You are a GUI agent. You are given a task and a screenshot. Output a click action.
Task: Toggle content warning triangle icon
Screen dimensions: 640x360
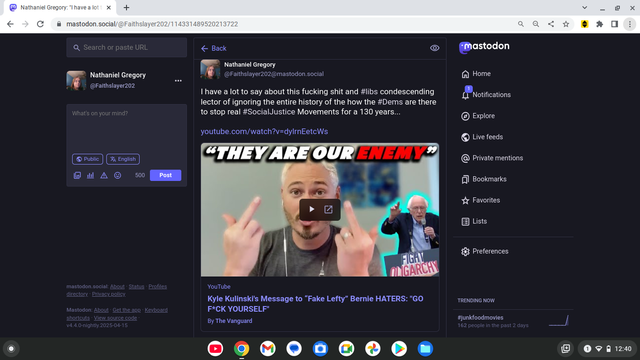104,176
